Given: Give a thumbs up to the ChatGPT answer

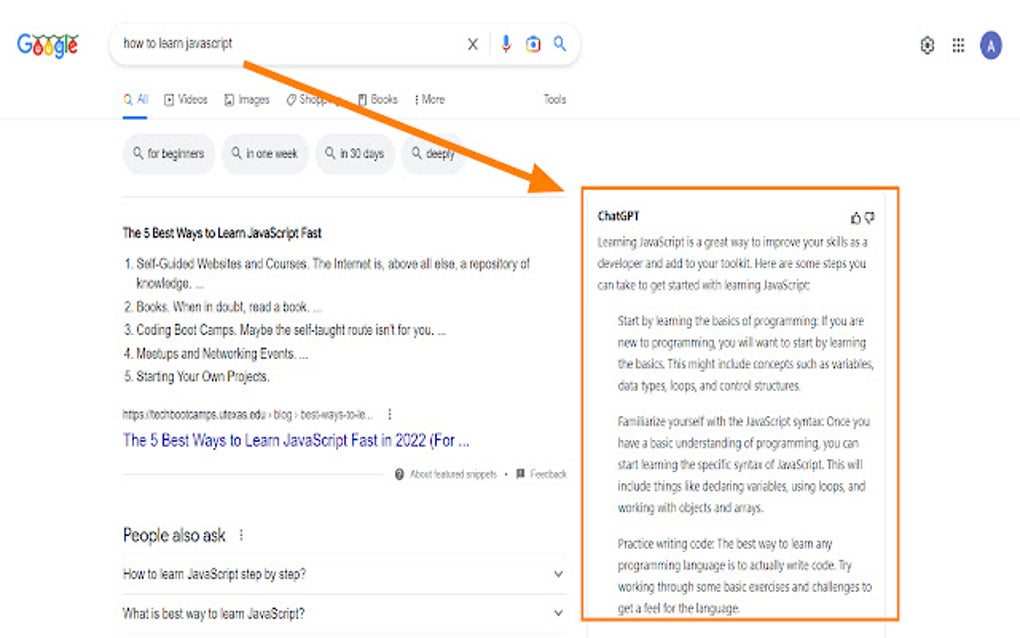Looking at the screenshot, I should [x=855, y=215].
